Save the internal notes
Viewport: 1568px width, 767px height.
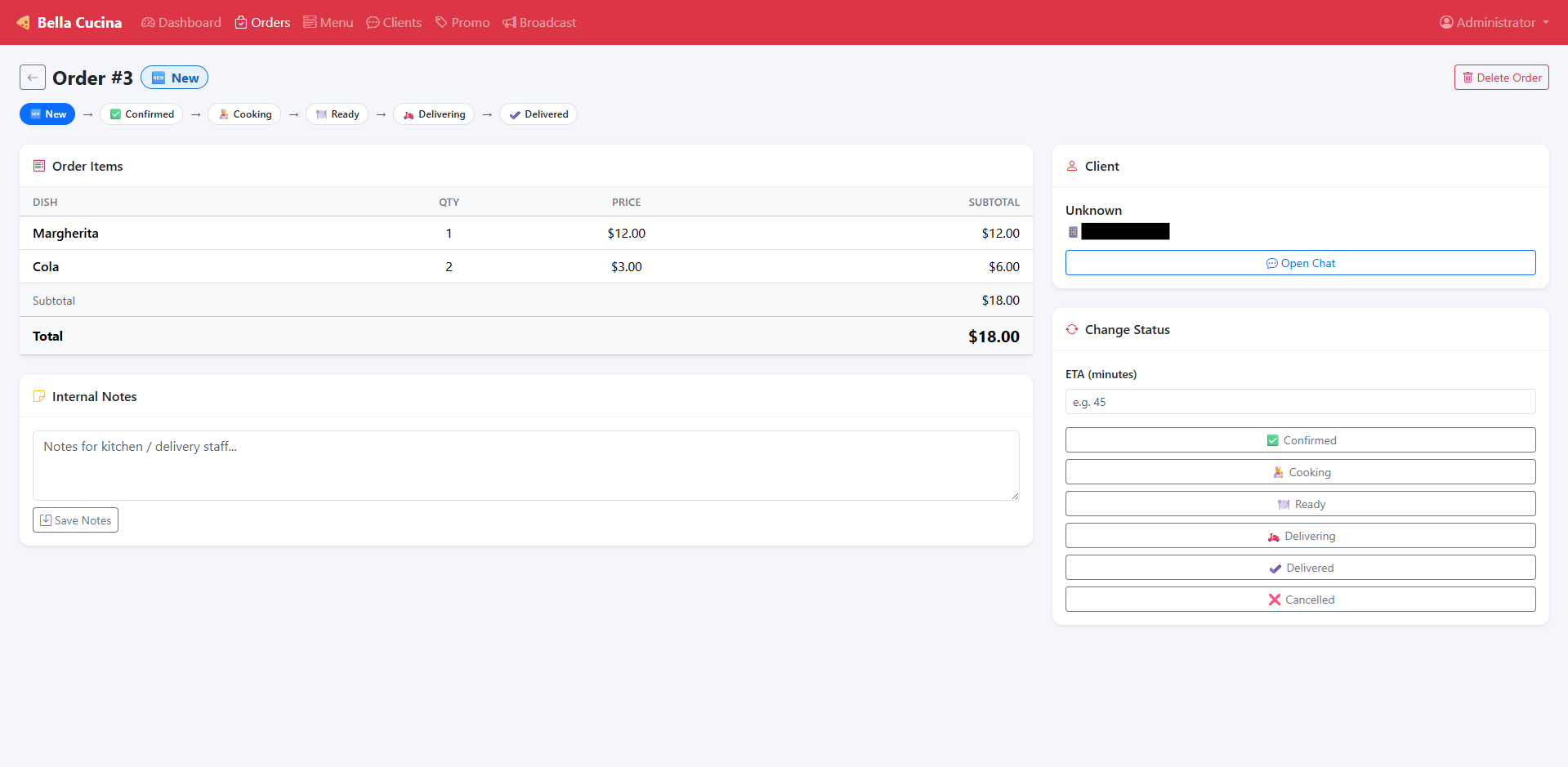[75, 520]
